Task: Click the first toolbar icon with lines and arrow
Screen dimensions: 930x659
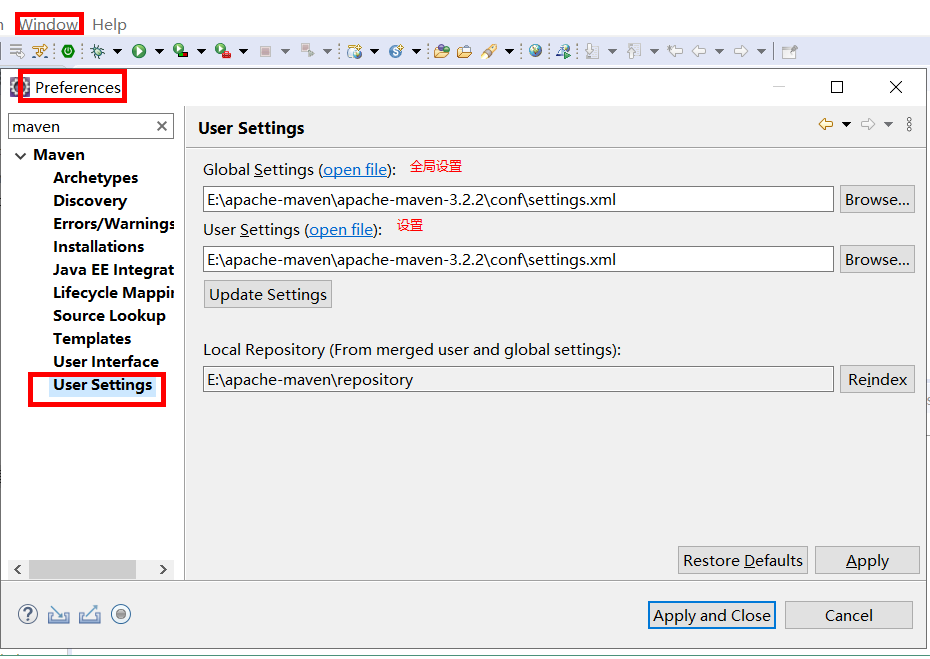Action: pos(17,52)
